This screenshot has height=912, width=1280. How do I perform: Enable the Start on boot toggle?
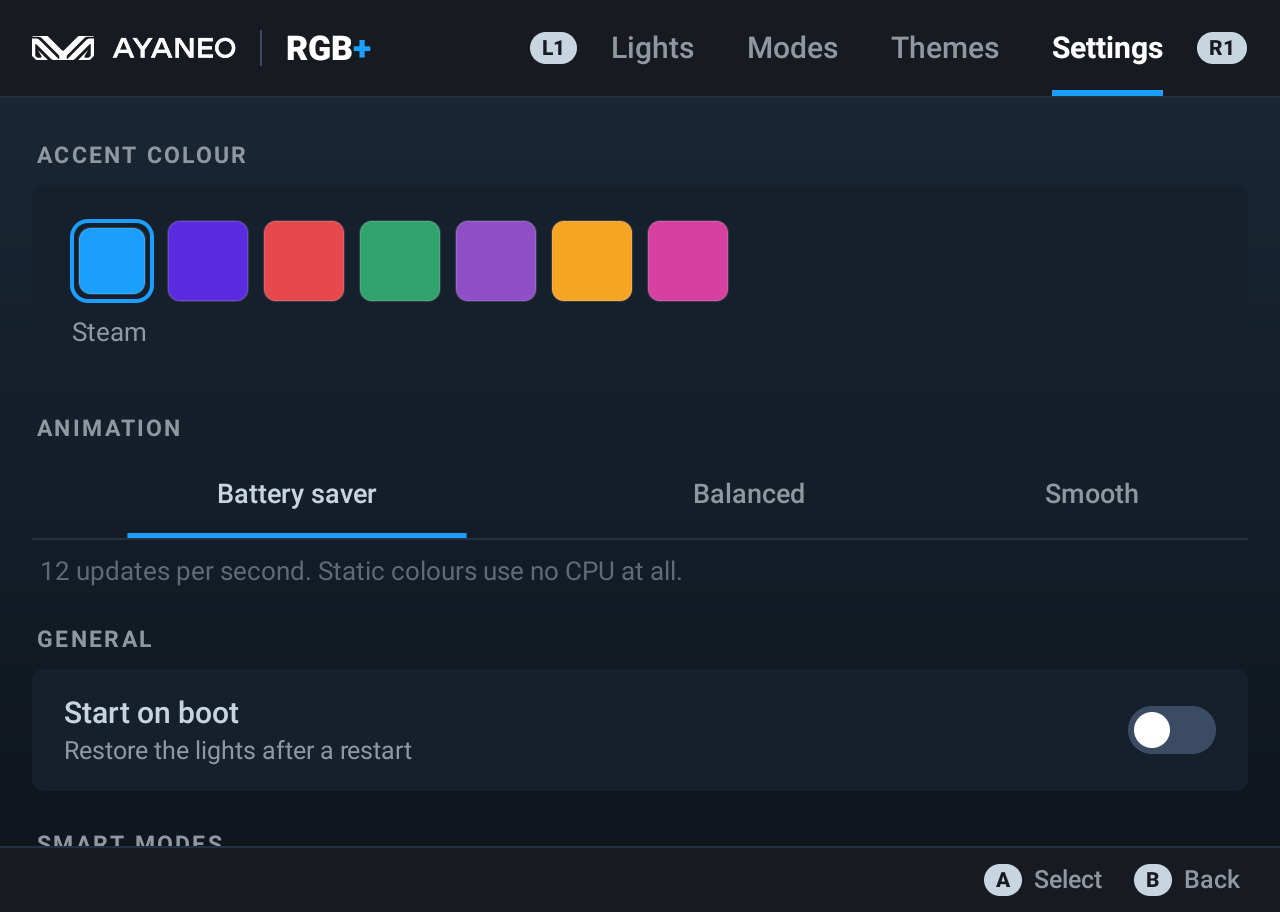coord(1172,730)
